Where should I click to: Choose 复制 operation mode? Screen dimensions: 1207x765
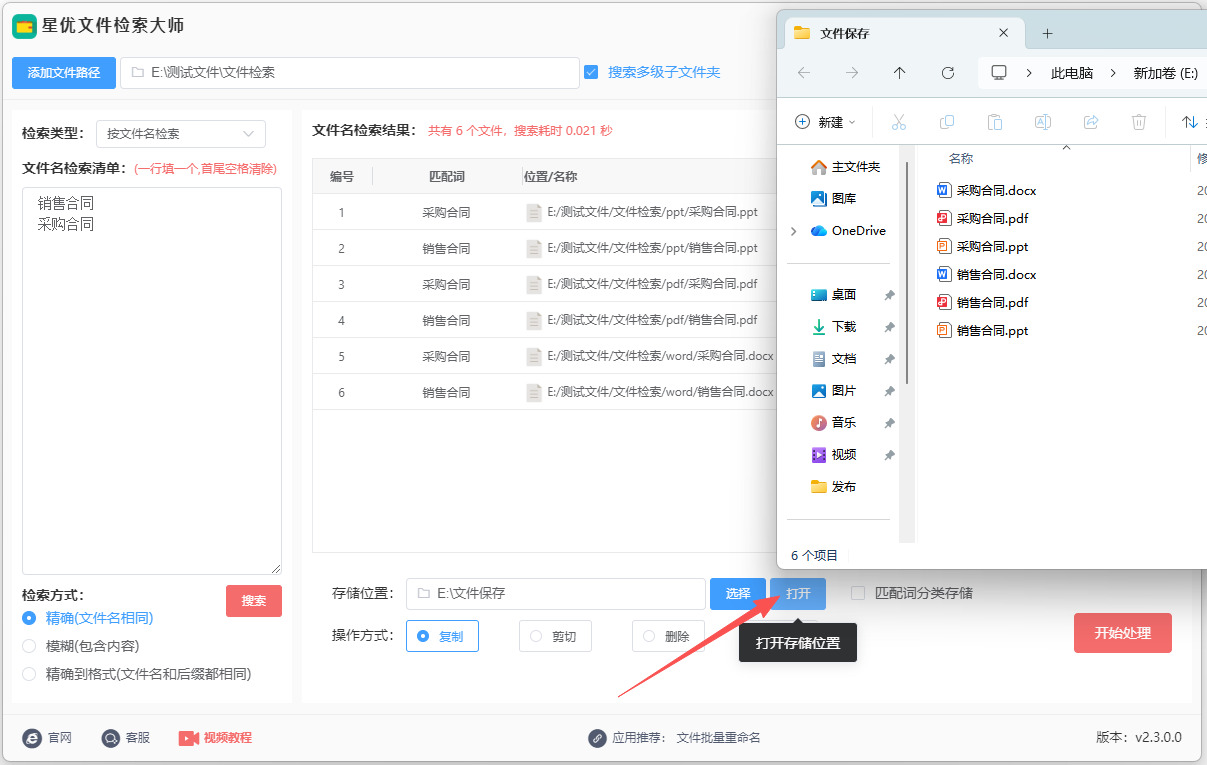[442, 636]
